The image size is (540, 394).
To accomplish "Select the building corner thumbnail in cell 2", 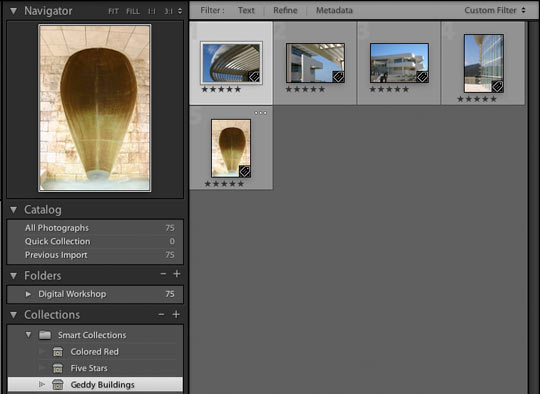I will click(x=315, y=63).
